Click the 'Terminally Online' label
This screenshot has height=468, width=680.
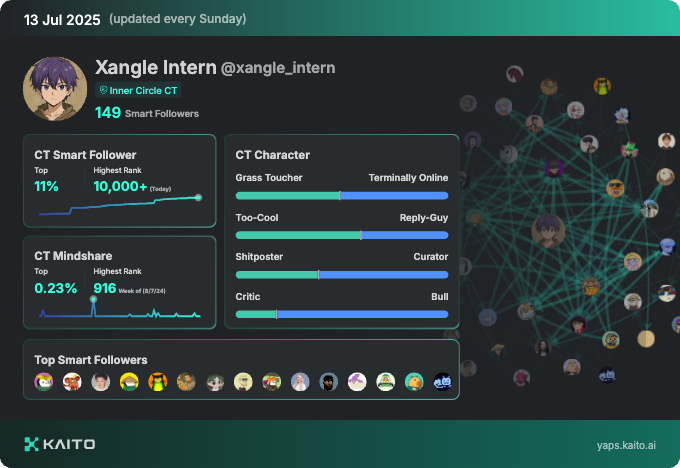[x=408, y=178]
